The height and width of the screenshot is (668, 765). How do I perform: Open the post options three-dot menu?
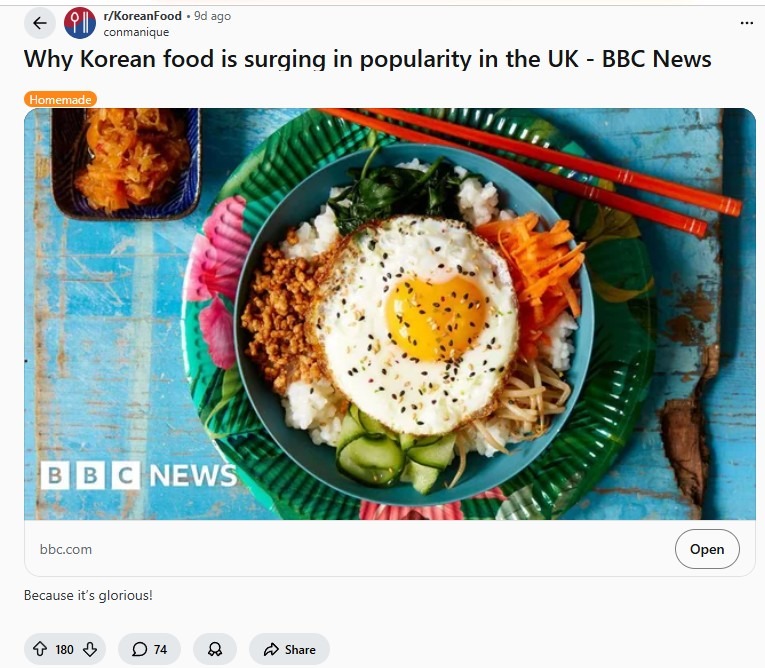click(x=746, y=23)
